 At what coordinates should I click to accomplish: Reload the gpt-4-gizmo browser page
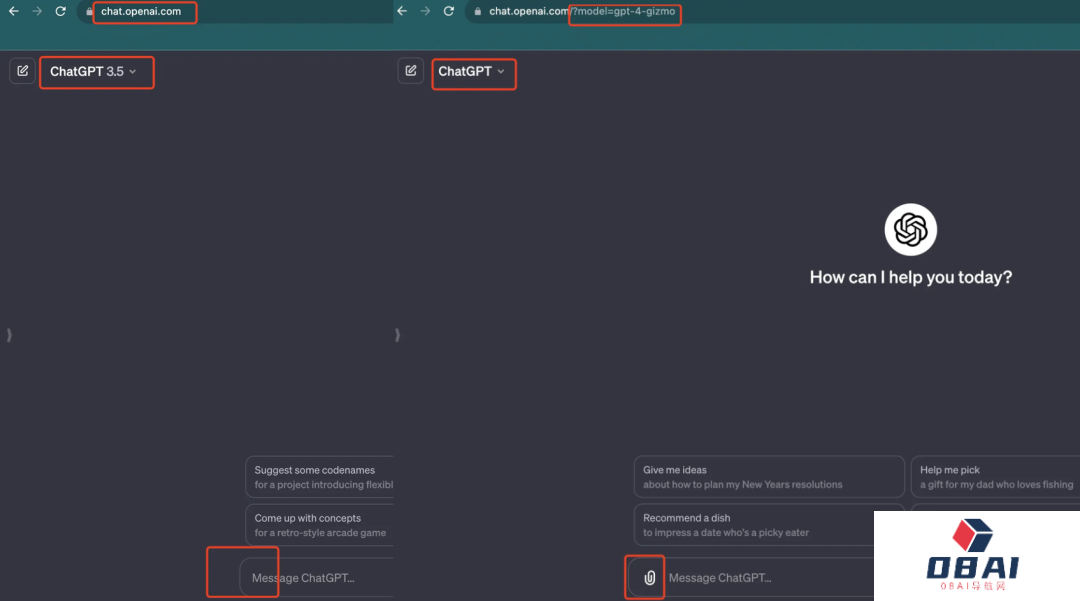click(448, 12)
